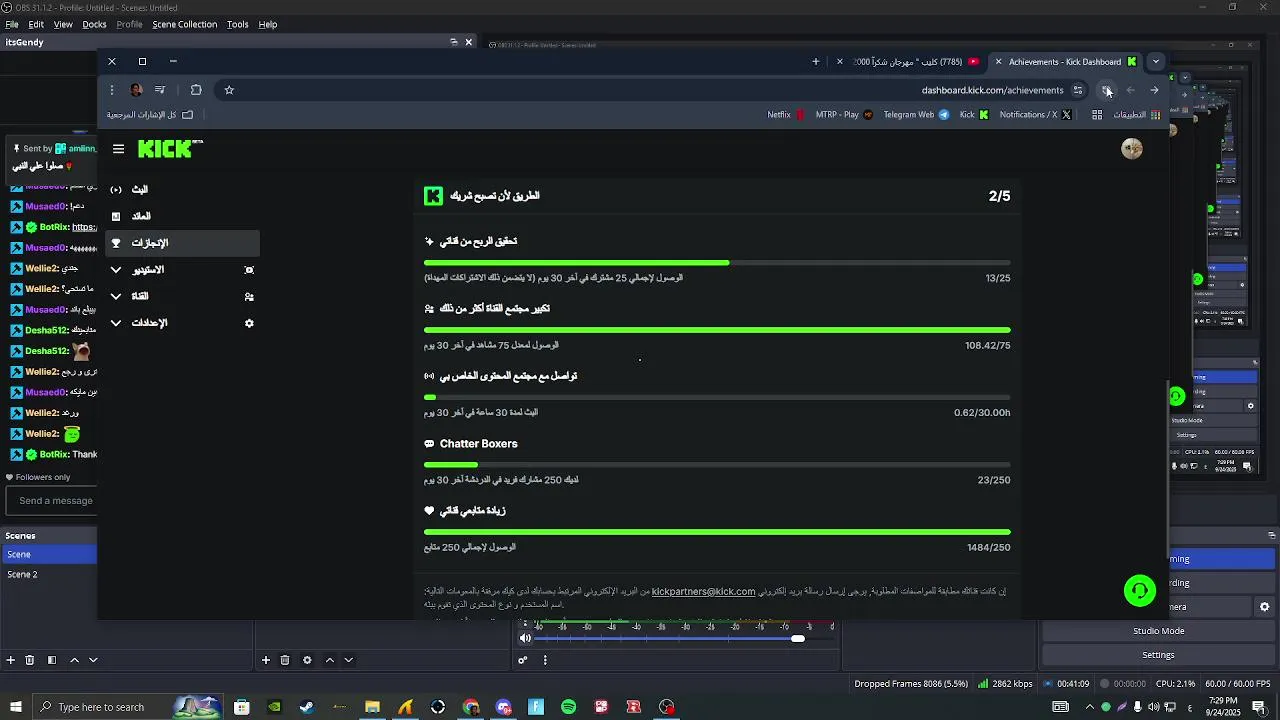Open the OBS Docks menu
This screenshot has height=720, width=1280.
tap(94, 24)
